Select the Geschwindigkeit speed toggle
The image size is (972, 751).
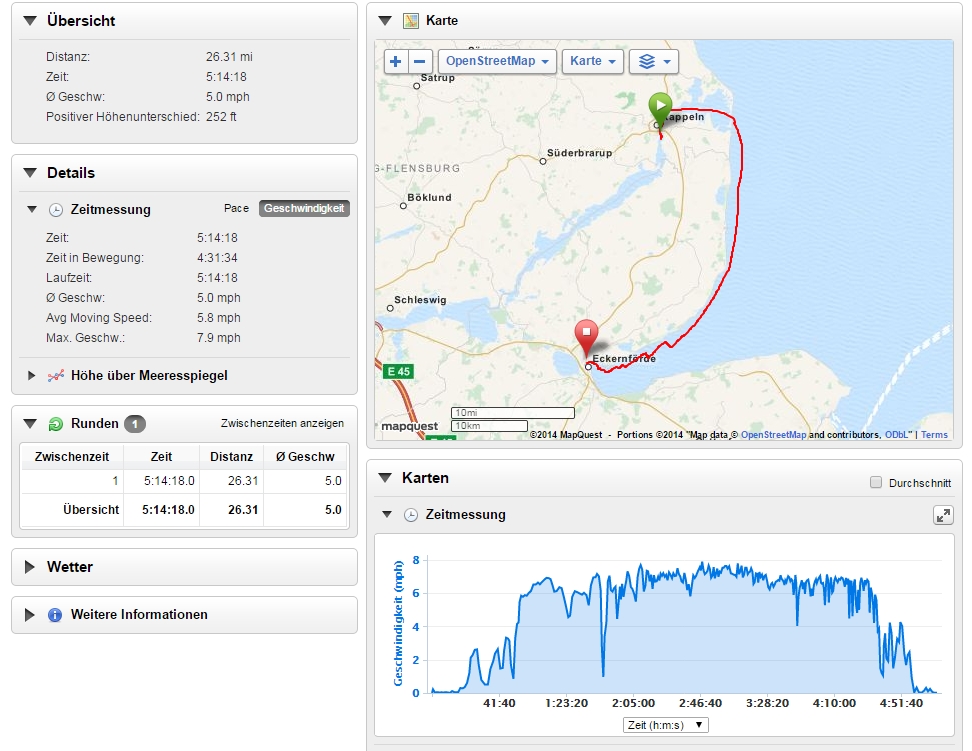pyautogui.click(x=304, y=209)
